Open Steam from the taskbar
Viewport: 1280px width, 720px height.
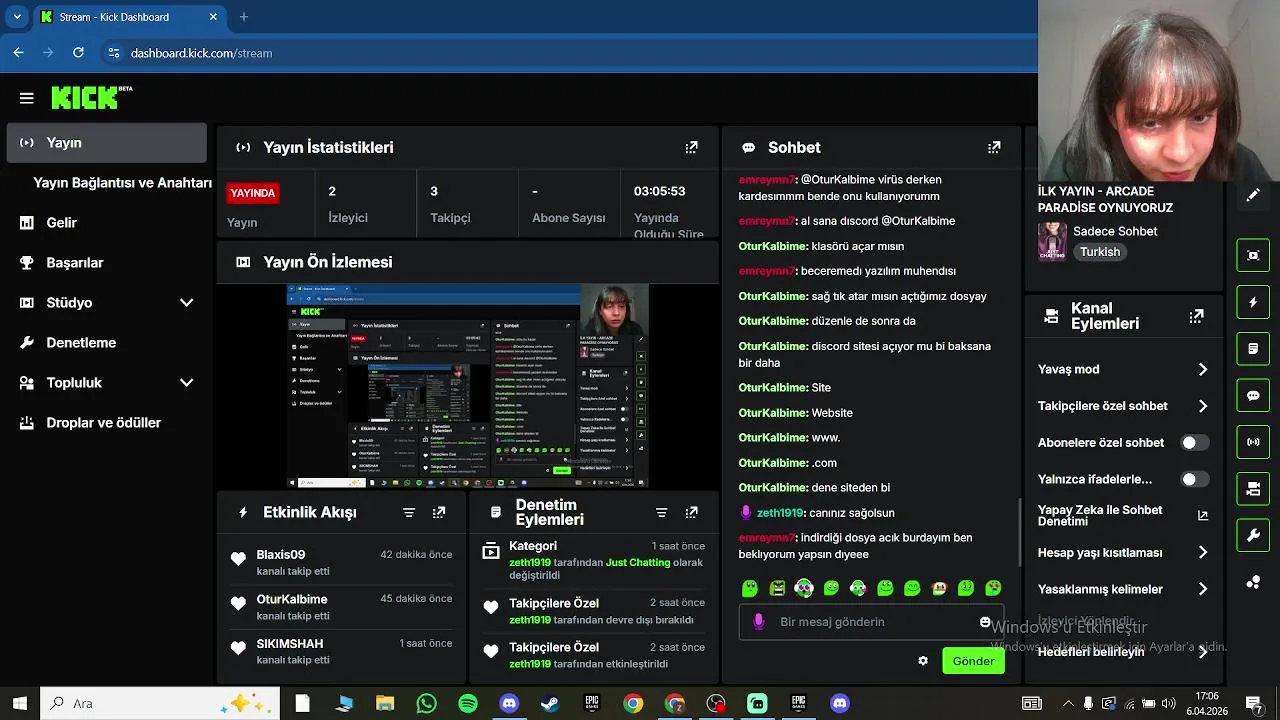pos(550,704)
